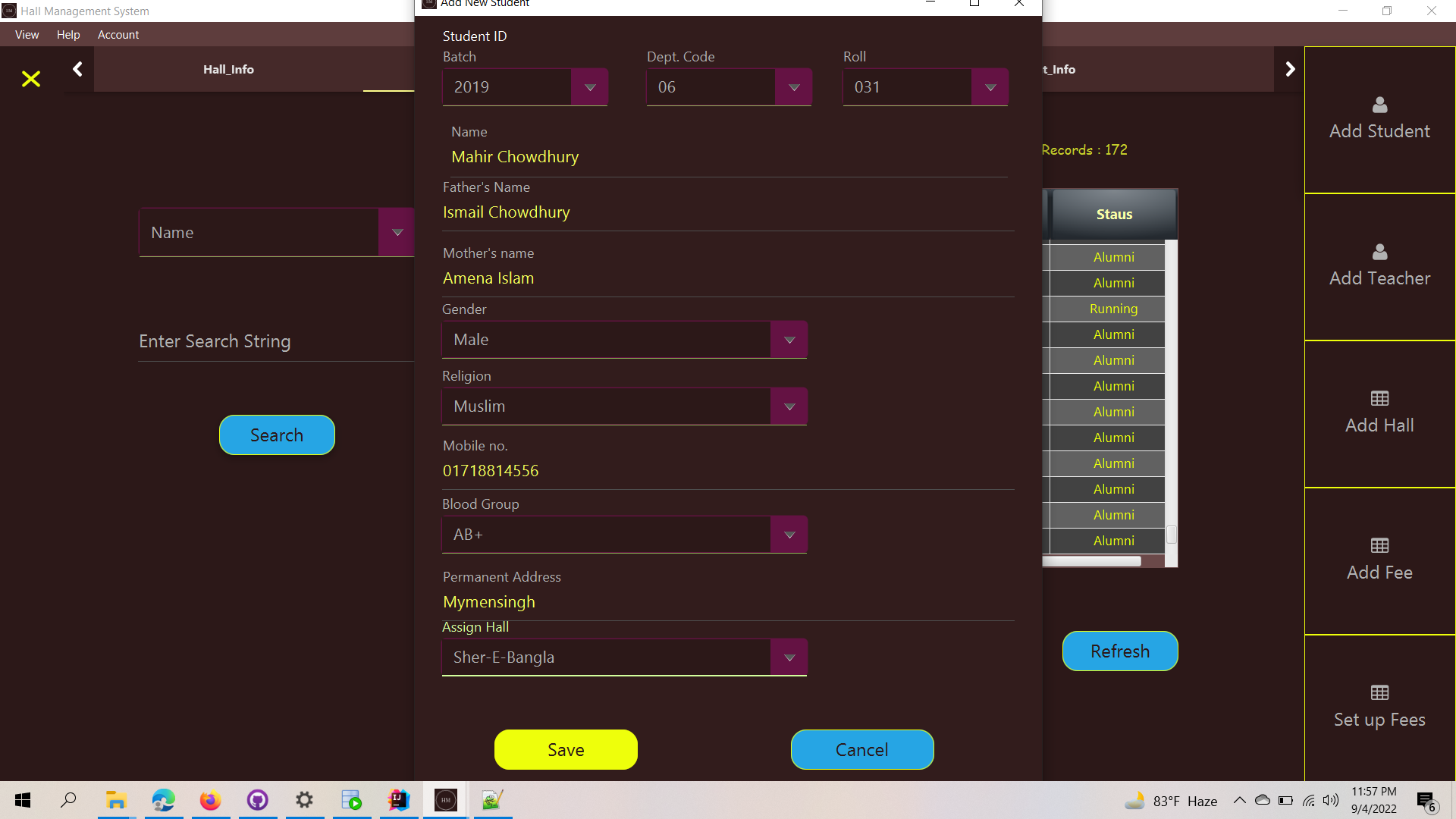This screenshot has width=1456, height=819.
Task: Open IntelliJ IDEA from the taskbar
Action: pyautogui.click(x=398, y=800)
